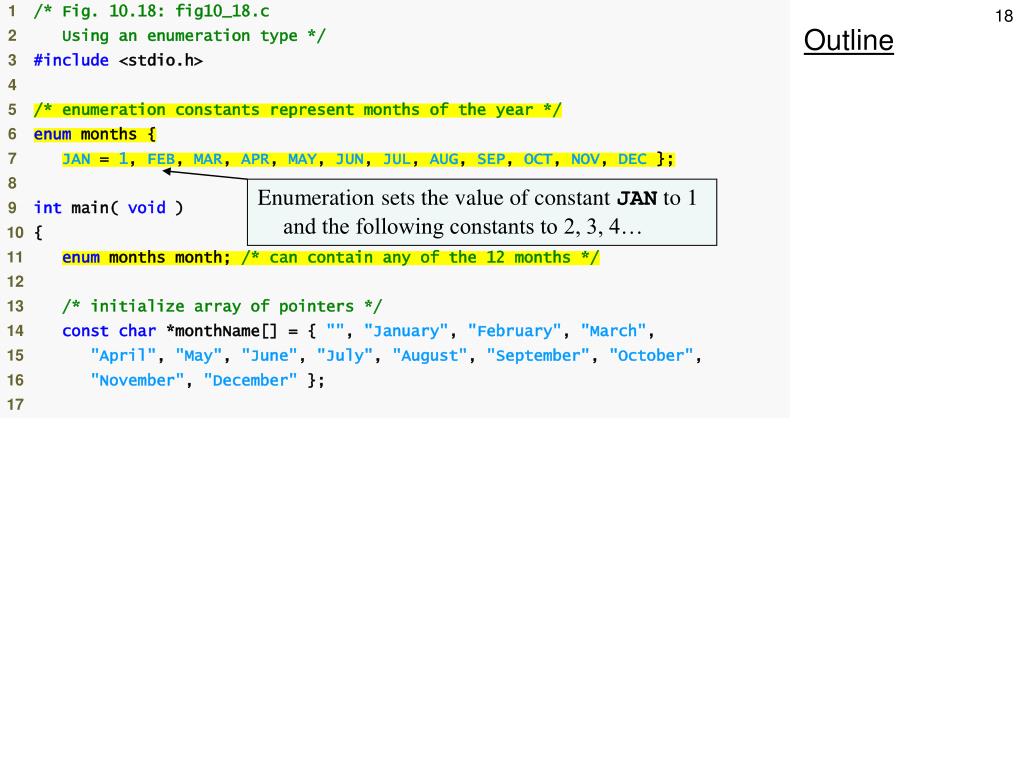Click the JAN constant on line 7
1024x768 pixels.
point(76,159)
